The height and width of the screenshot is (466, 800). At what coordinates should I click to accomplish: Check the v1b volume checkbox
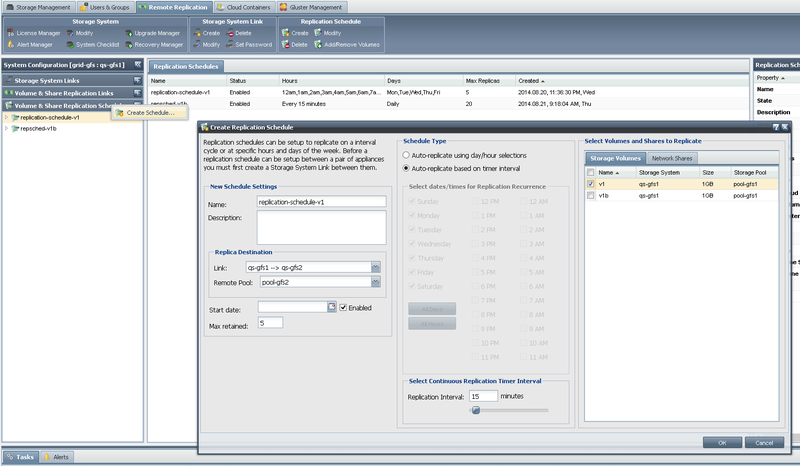pos(590,196)
